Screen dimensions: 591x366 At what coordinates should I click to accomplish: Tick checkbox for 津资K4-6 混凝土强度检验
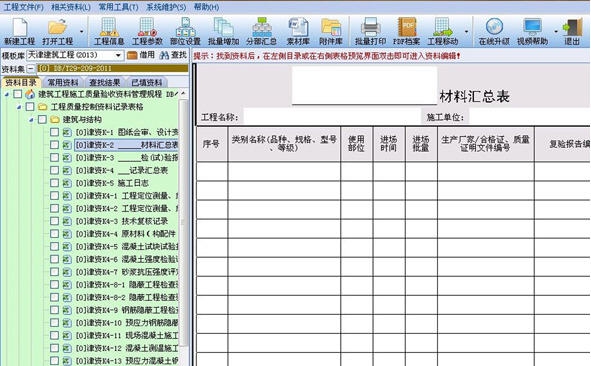click(x=55, y=259)
